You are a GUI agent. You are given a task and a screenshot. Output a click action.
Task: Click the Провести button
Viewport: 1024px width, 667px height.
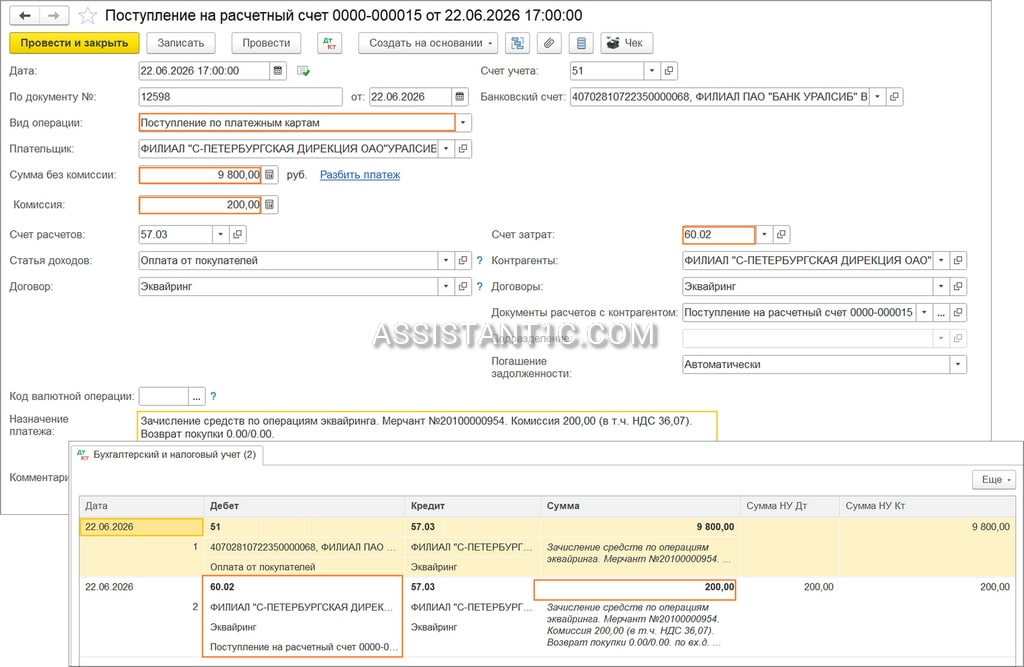pyautogui.click(x=266, y=43)
